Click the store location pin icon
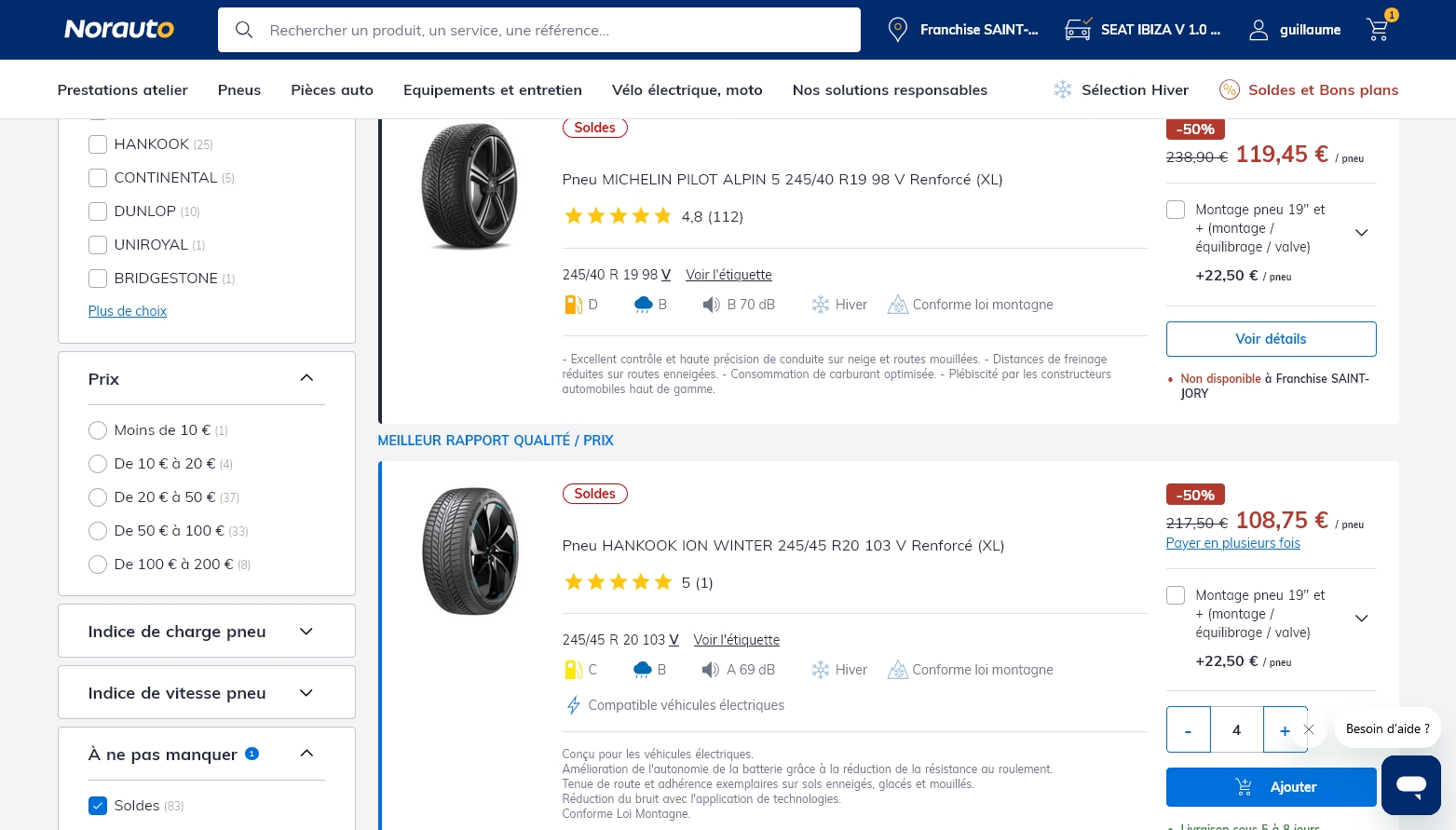Viewport: 1456px width, 830px height. coord(897,30)
